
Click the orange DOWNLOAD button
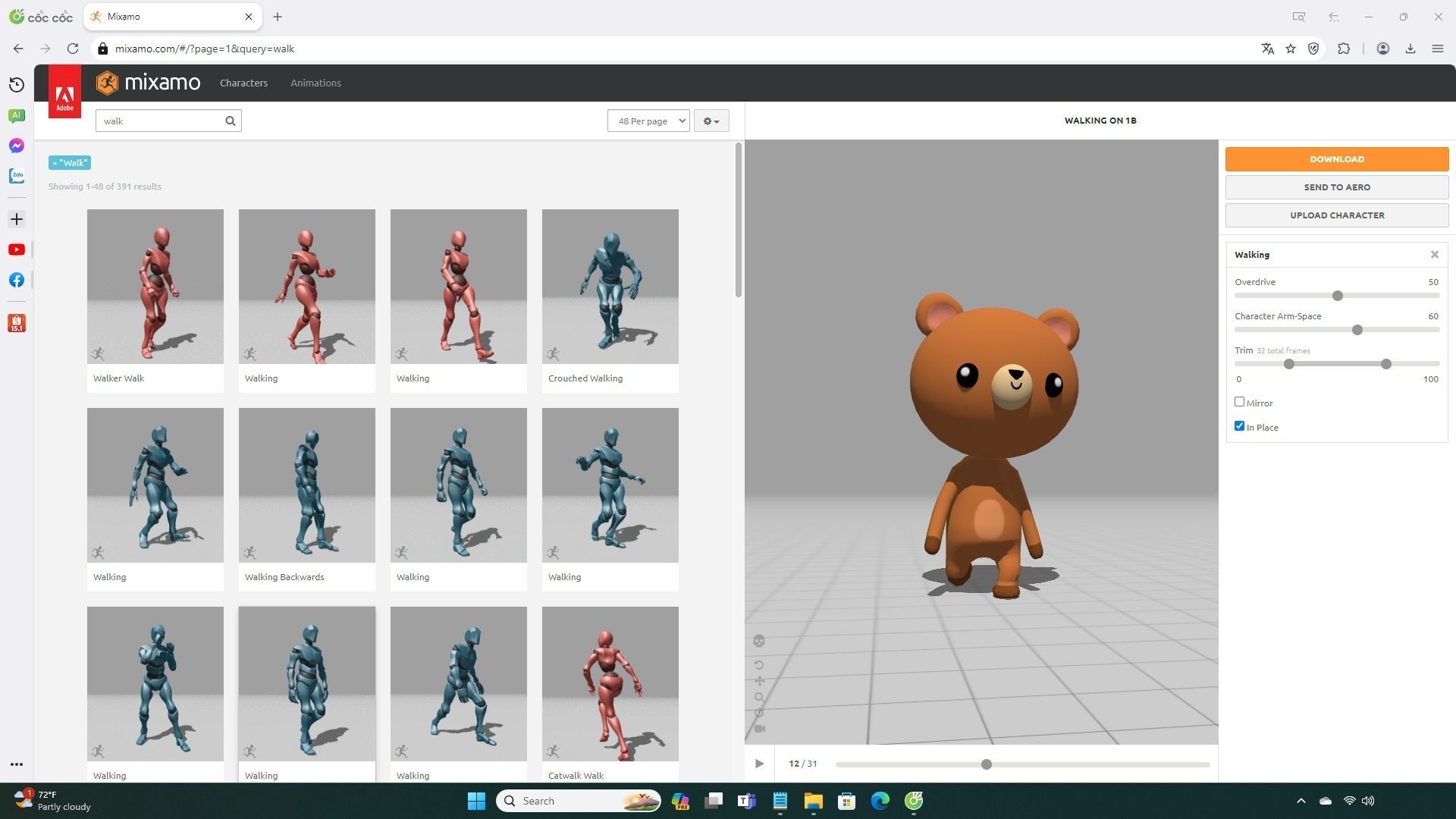(1337, 159)
